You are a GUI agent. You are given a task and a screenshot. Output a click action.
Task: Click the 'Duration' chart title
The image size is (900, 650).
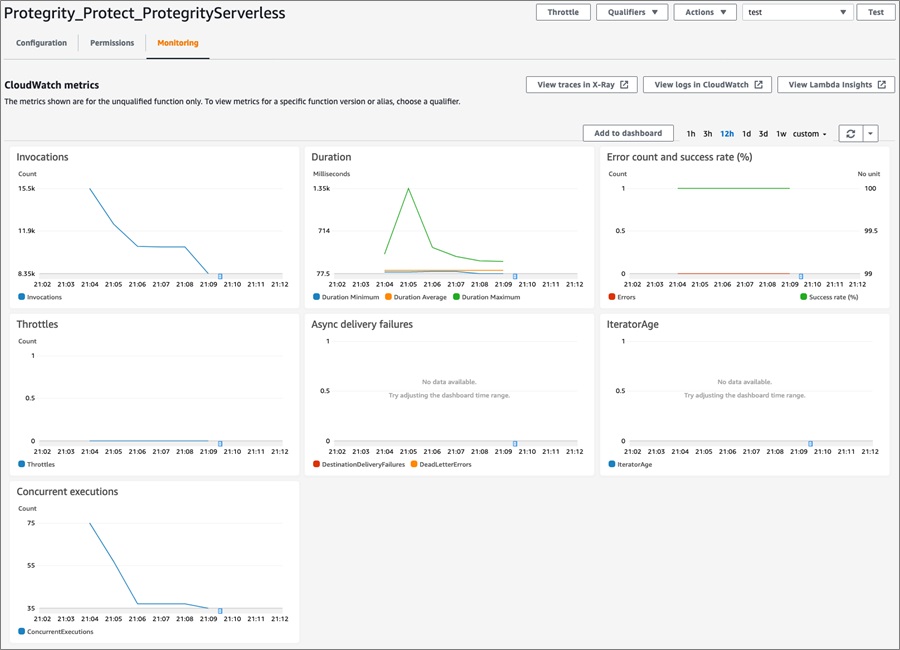pyautogui.click(x=331, y=157)
